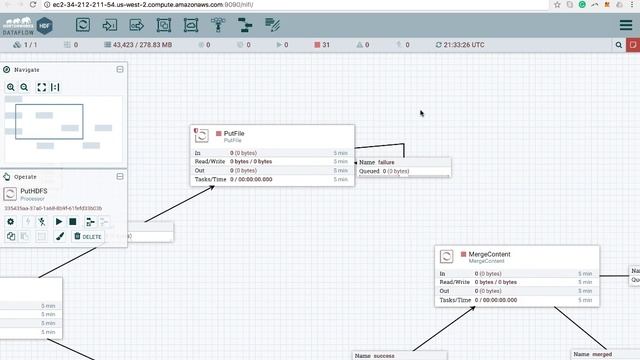Image resolution: width=640 pixels, height=360 pixels.
Task: Click the Enable lightning icon
Action: 28,221
